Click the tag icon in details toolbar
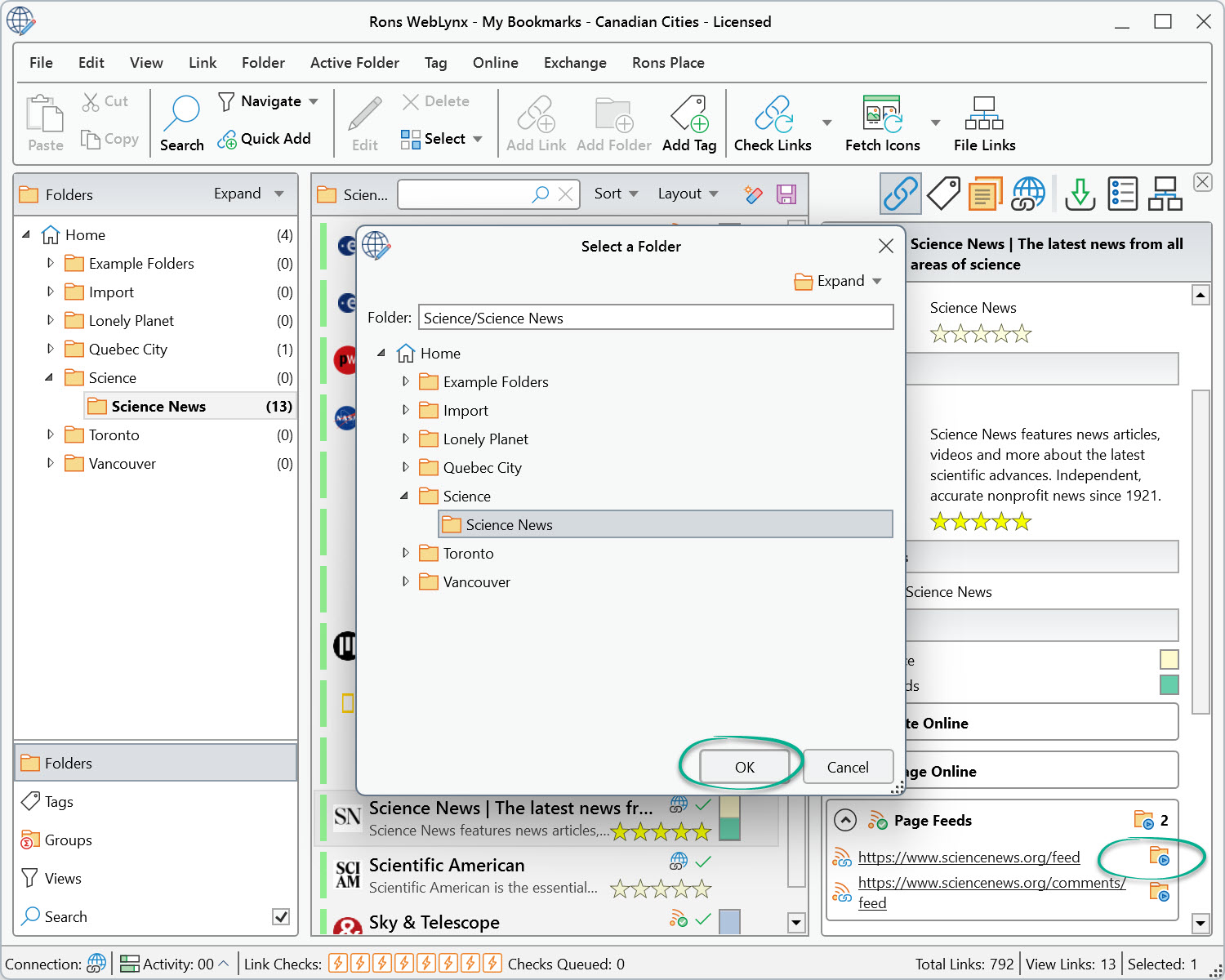The image size is (1225, 980). (943, 194)
